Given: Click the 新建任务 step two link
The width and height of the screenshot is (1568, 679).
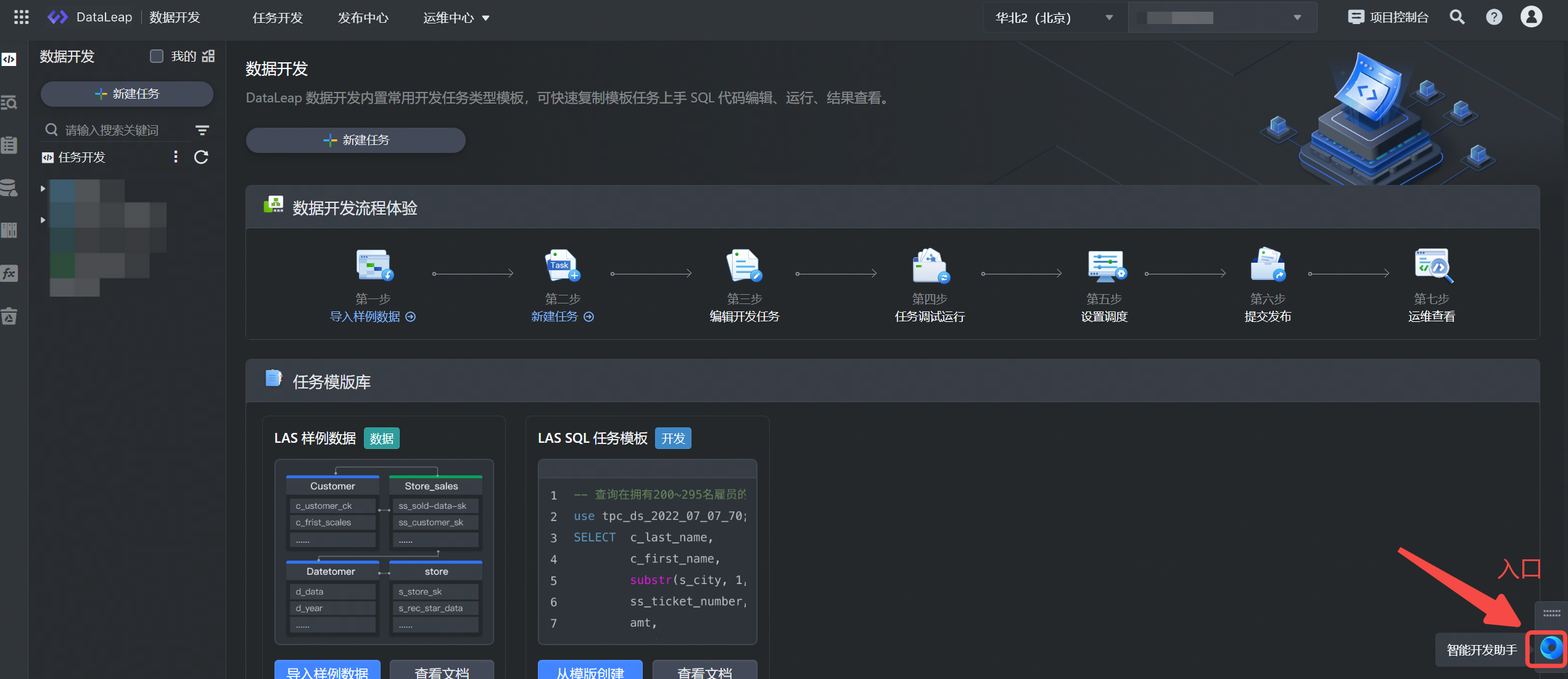Looking at the screenshot, I should tap(563, 316).
